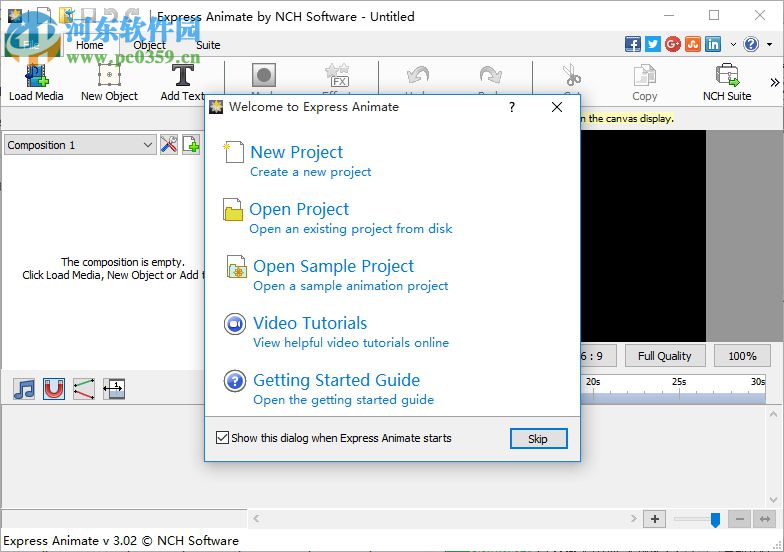Click the timeline scroll right arrow
Viewport: 784px width, 552px height.
634,518
